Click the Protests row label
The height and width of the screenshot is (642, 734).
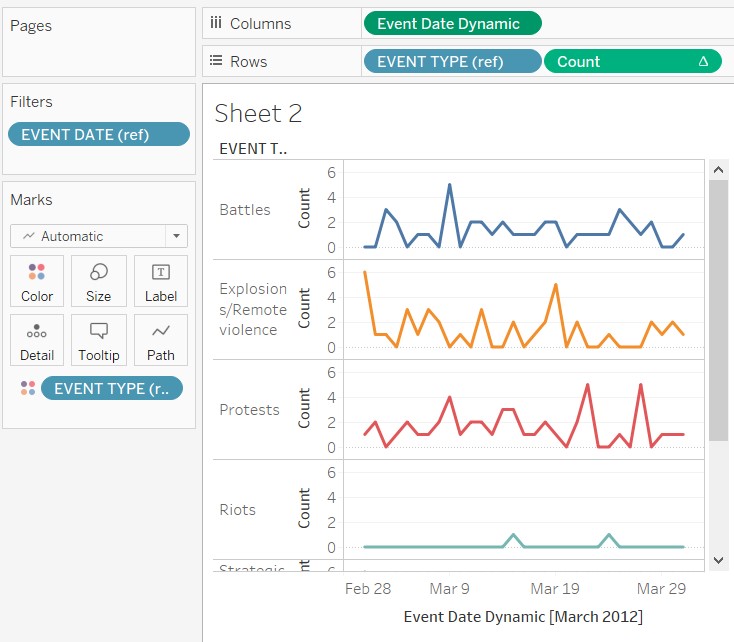click(x=250, y=410)
